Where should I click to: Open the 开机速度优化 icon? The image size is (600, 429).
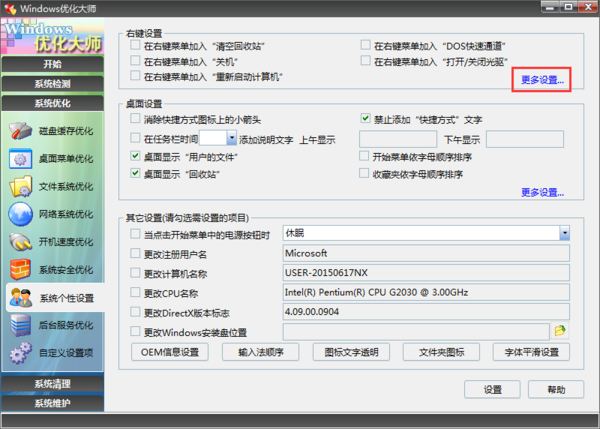(20, 242)
